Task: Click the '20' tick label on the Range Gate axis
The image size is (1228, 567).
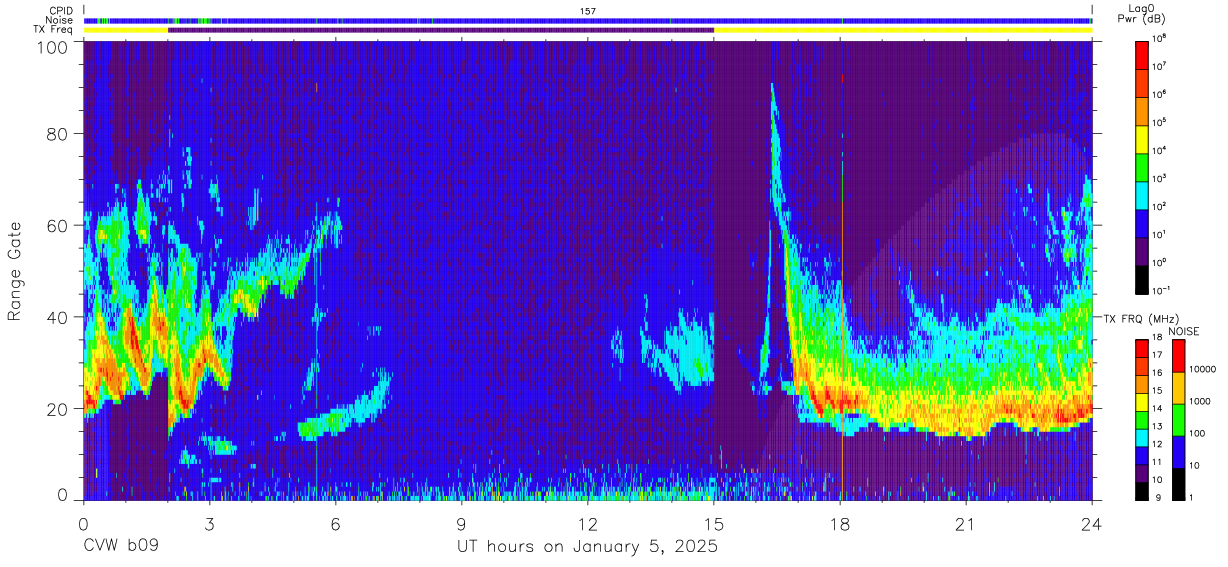Action: coord(56,409)
